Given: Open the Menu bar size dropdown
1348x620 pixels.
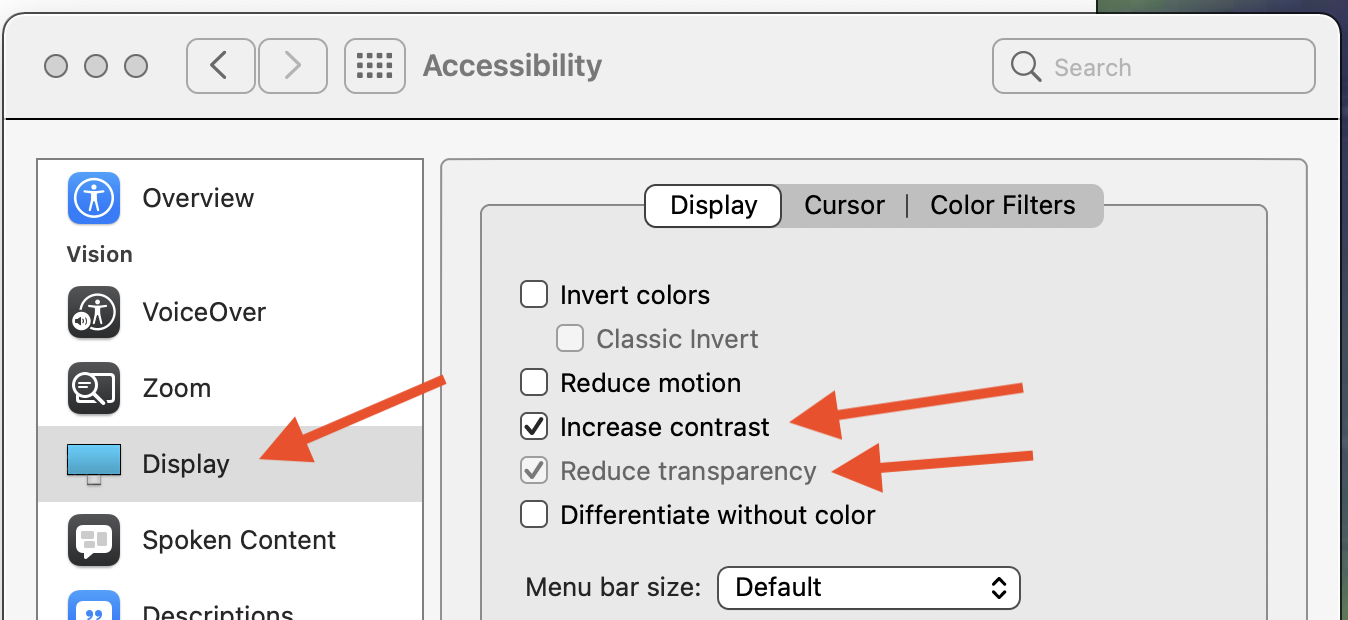Looking at the screenshot, I should click(x=868, y=587).
